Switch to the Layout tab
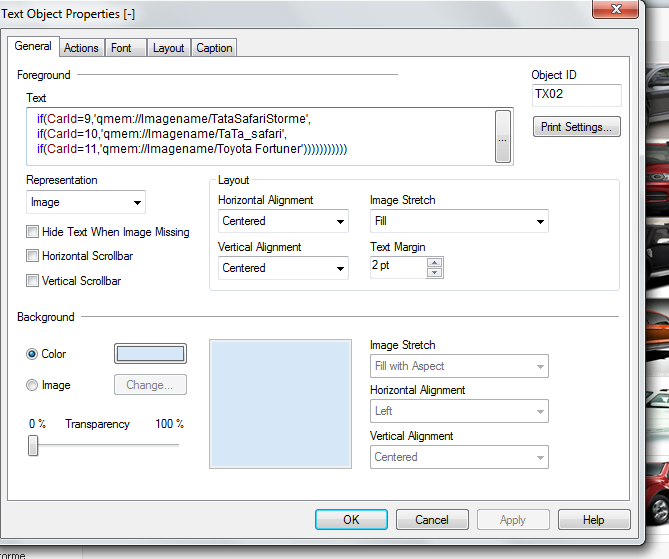Image resolution: width=669 pixels, height=559 pixels. point(169,48)
